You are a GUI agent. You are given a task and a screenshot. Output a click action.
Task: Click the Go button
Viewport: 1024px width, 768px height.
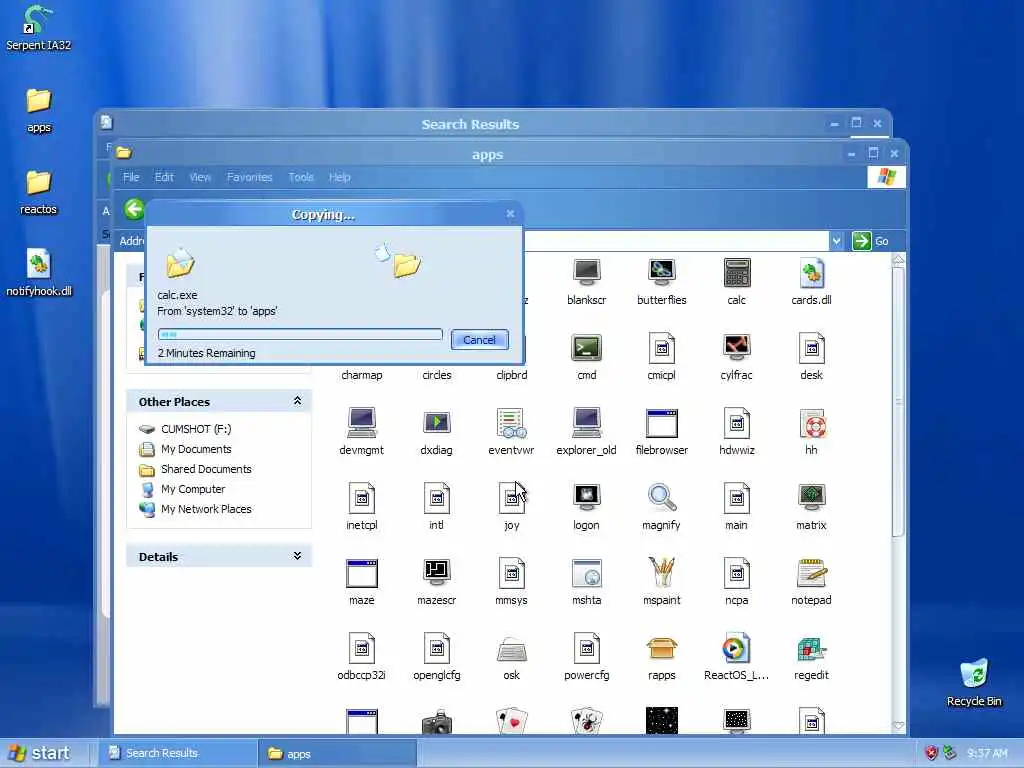click(871, 241)
